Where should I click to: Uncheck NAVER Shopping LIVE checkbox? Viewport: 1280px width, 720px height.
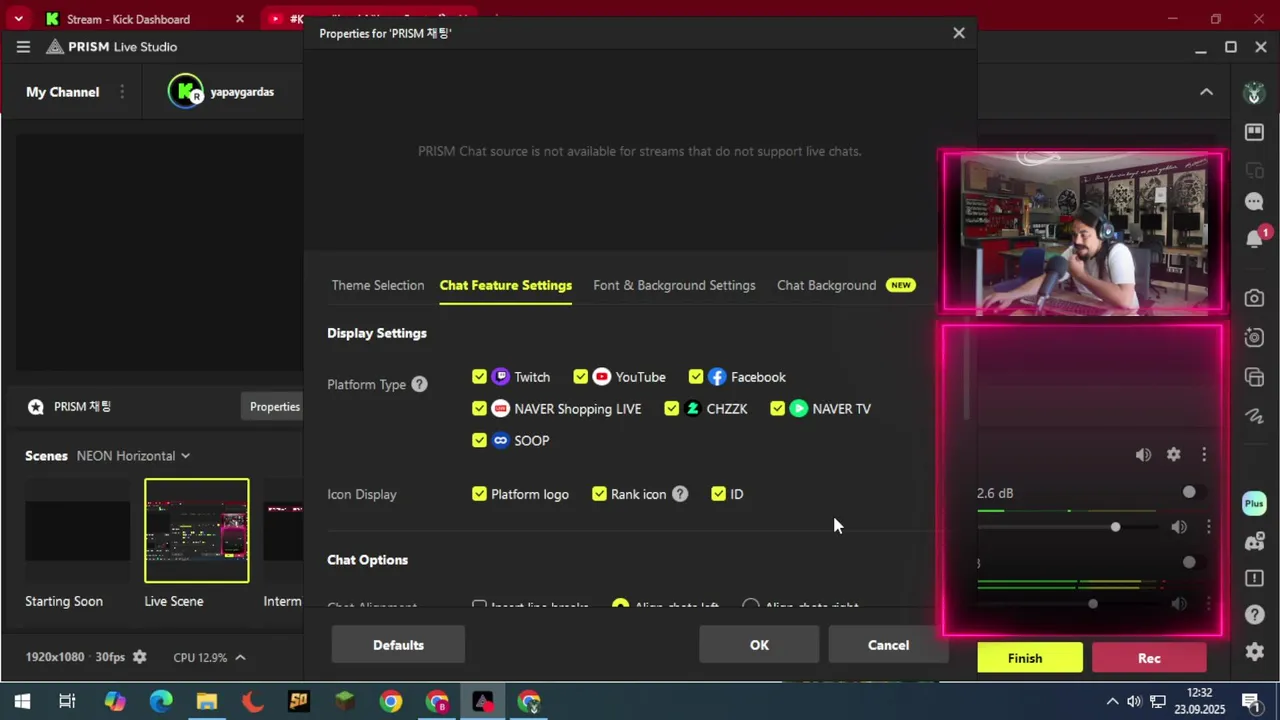(x=479, y=409)
